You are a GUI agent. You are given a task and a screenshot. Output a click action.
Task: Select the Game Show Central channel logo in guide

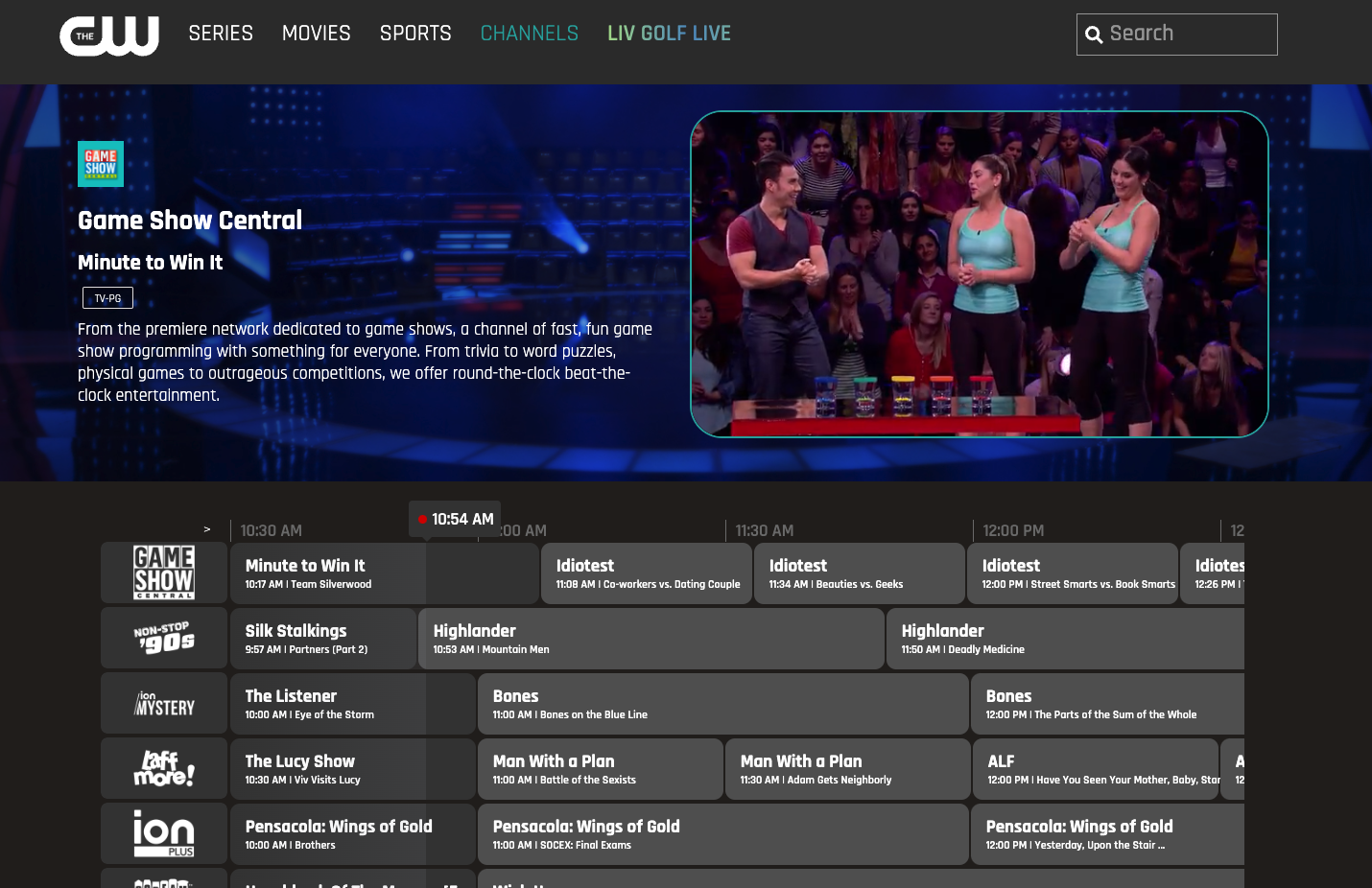pyautogui.click(x=164, y=573)
